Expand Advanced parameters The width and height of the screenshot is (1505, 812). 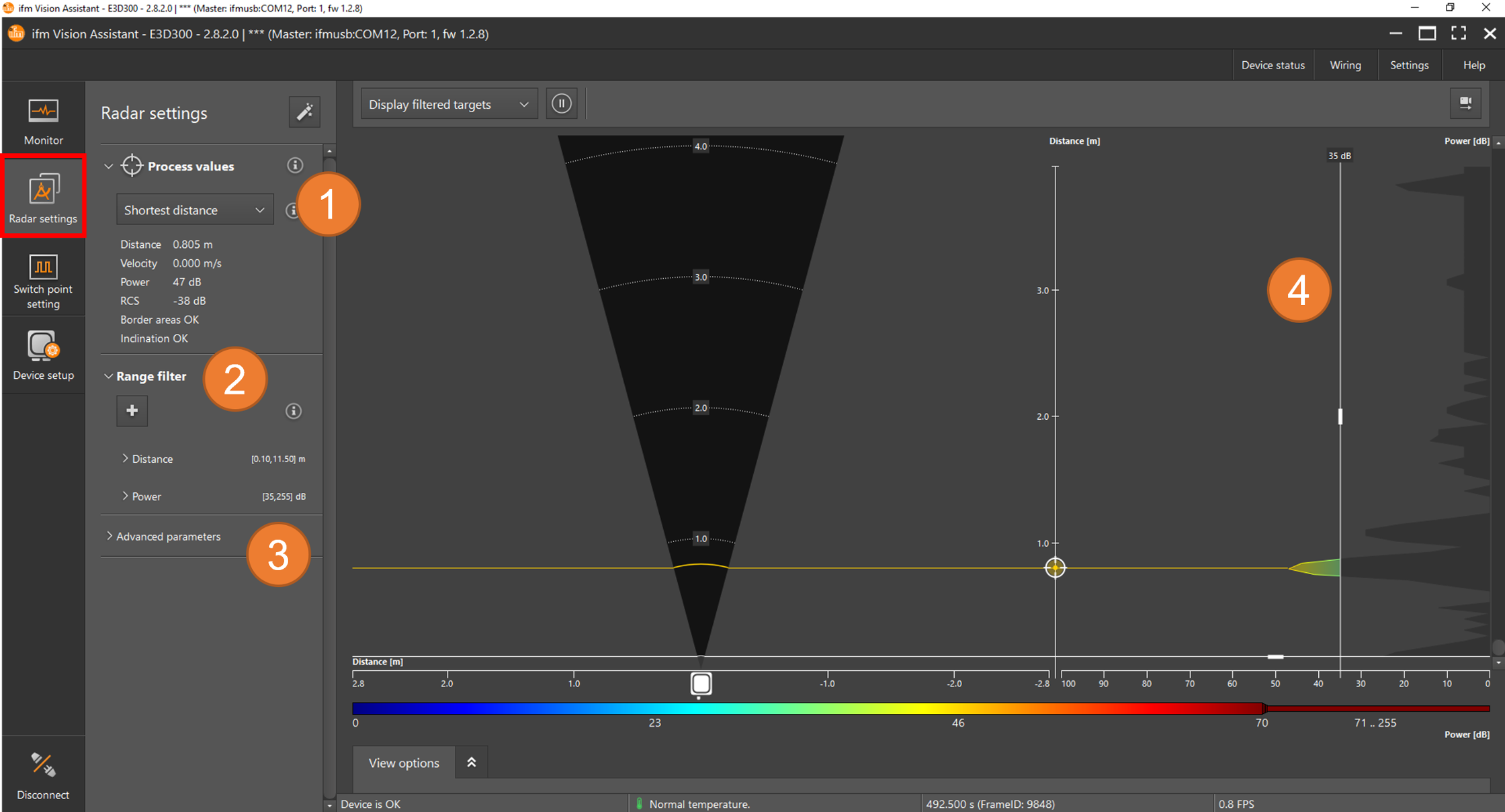coord(163,536)
